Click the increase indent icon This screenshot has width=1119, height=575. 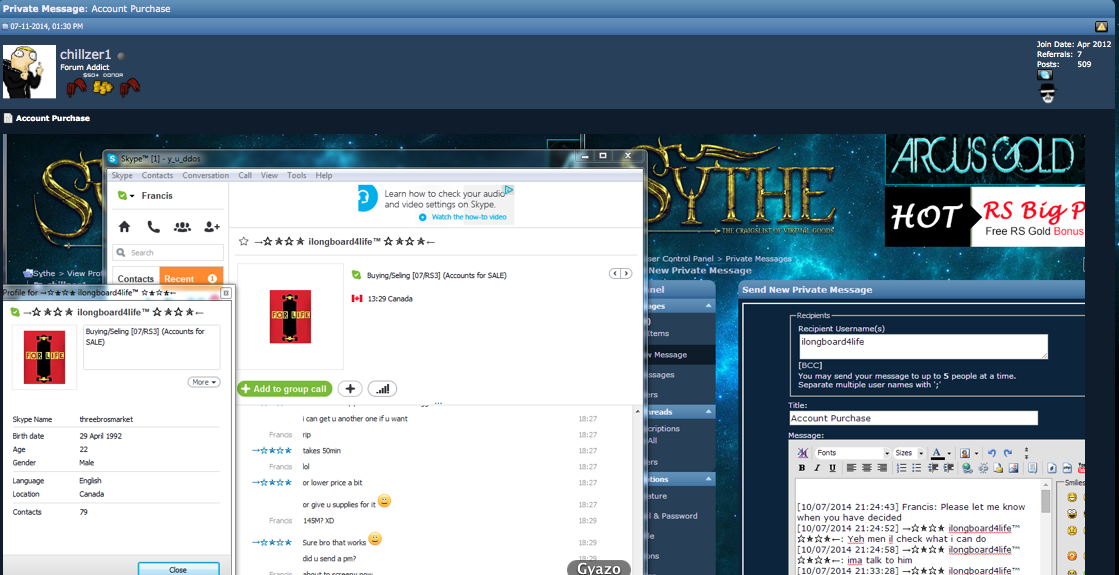948,468
